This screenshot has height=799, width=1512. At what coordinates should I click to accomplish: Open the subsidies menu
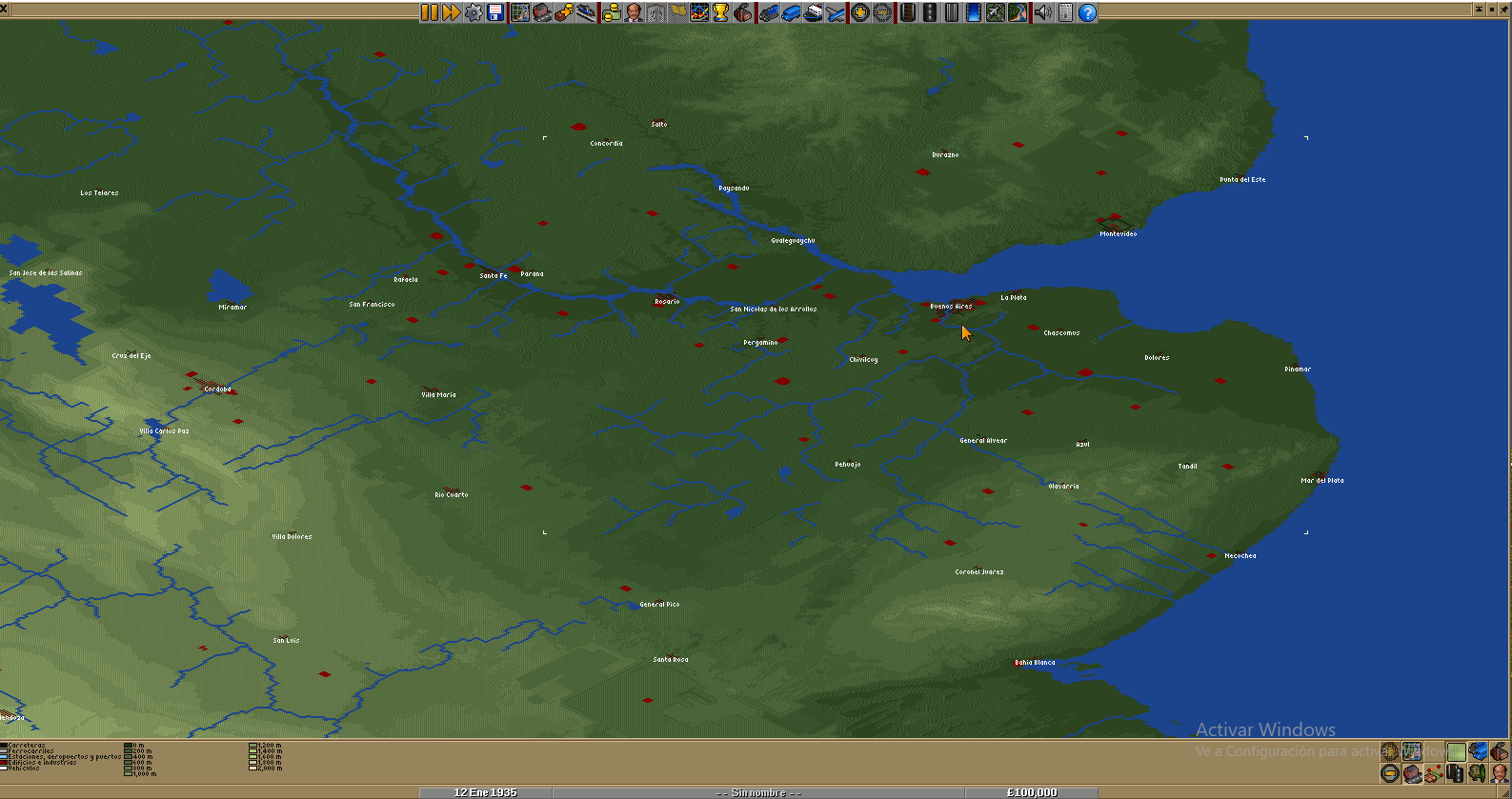click(x=564, y=12)
